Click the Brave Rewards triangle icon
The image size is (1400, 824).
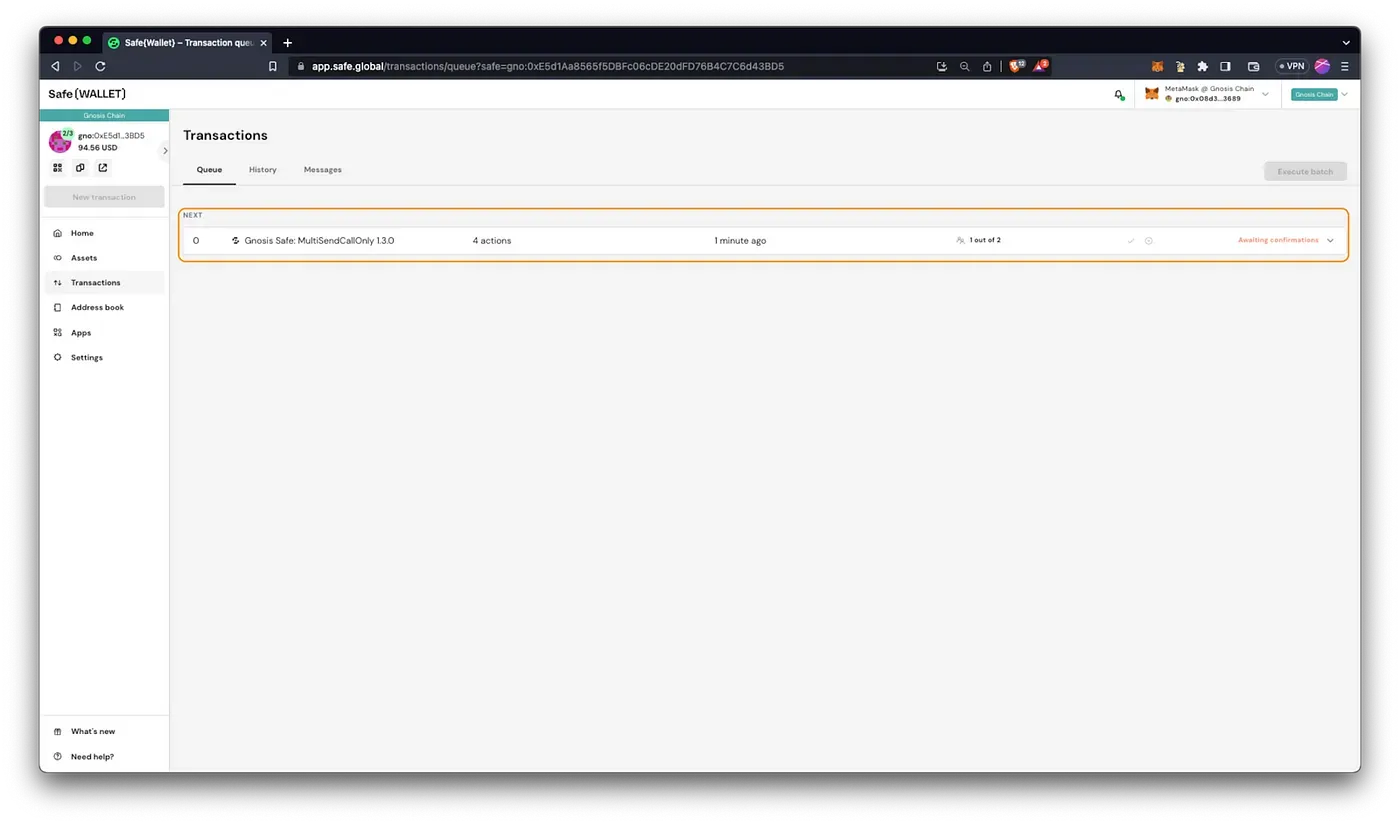click(x=1041, y=66)
